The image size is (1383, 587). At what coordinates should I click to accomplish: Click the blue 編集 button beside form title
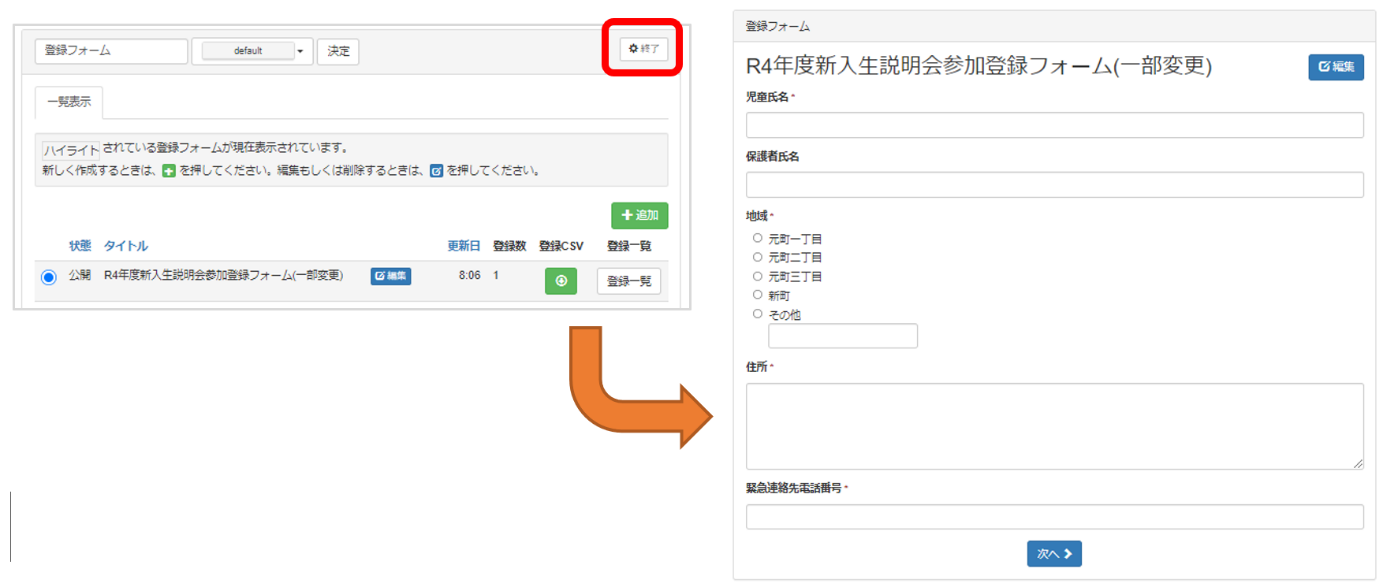(x=1335, y=67)
